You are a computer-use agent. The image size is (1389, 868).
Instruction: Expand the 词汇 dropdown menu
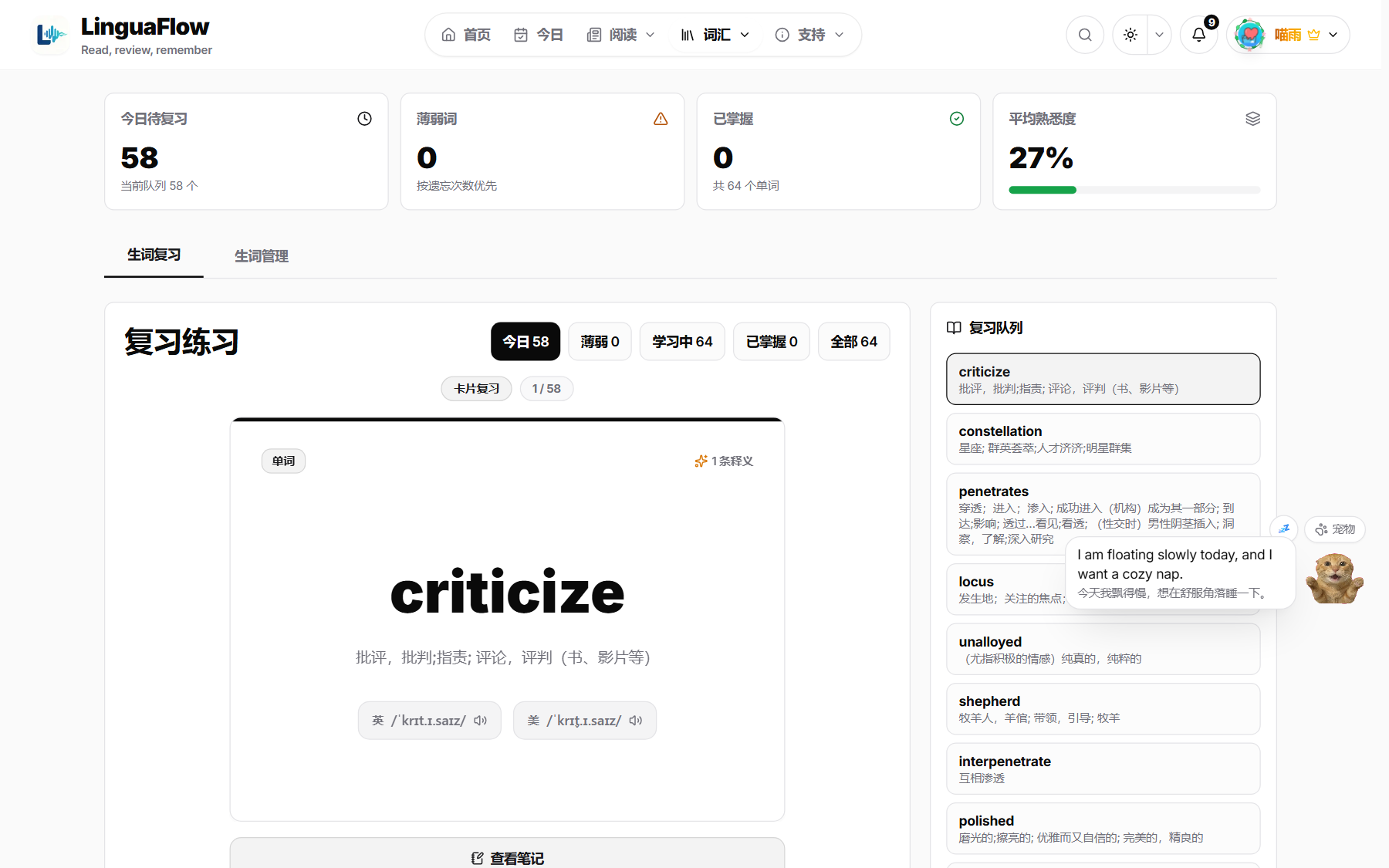point(715,35)
